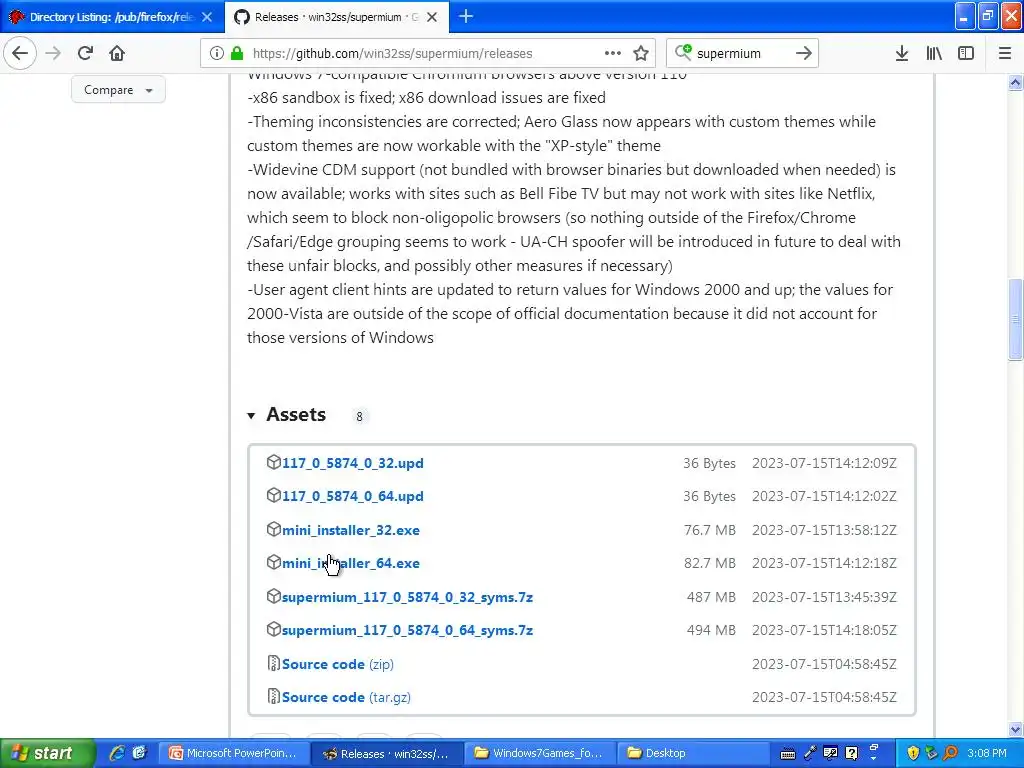1024x768 pixels.
Task: Launch Internet Explorer from quick launch
Action: [117, 753]
